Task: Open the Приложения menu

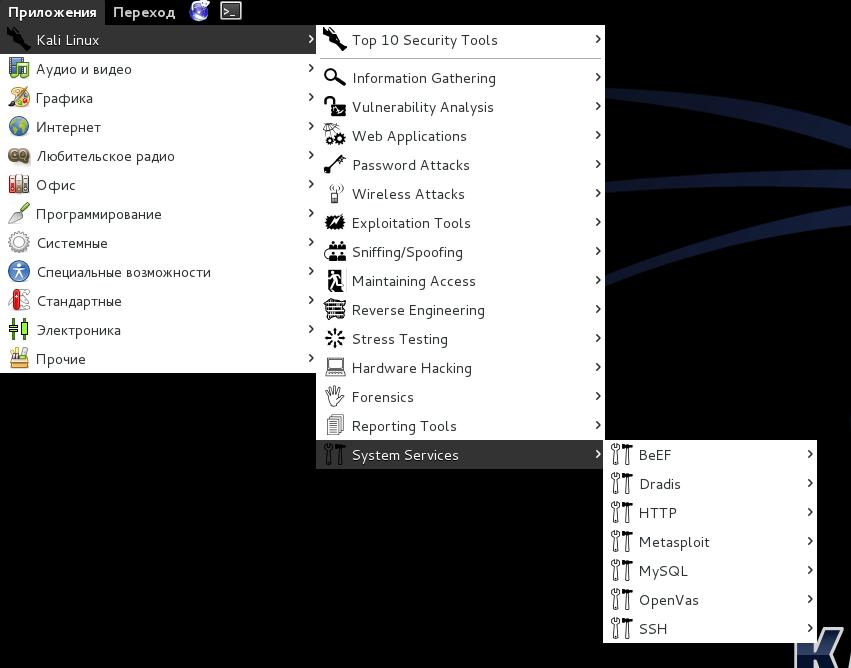Action: point(52,12)
